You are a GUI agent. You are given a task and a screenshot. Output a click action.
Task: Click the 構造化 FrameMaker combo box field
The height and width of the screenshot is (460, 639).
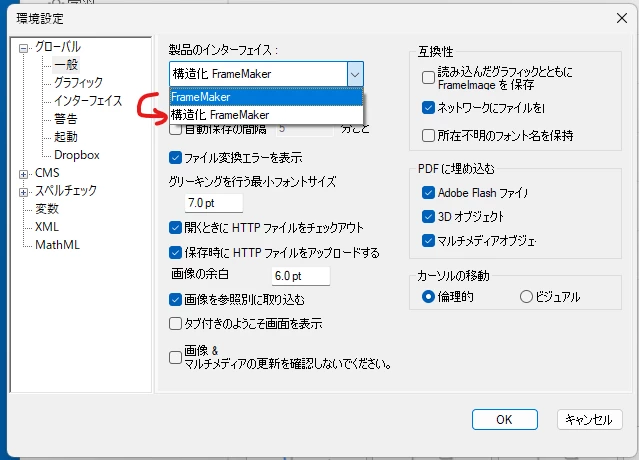point(258,74)
